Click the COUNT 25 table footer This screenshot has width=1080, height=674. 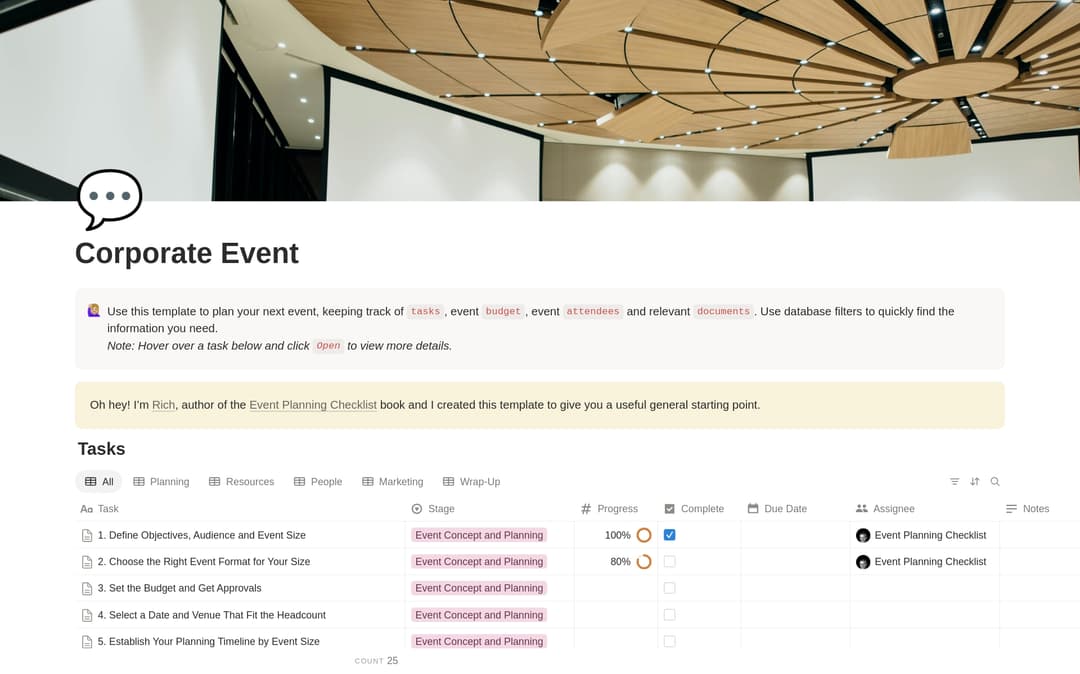click(376, 661)
